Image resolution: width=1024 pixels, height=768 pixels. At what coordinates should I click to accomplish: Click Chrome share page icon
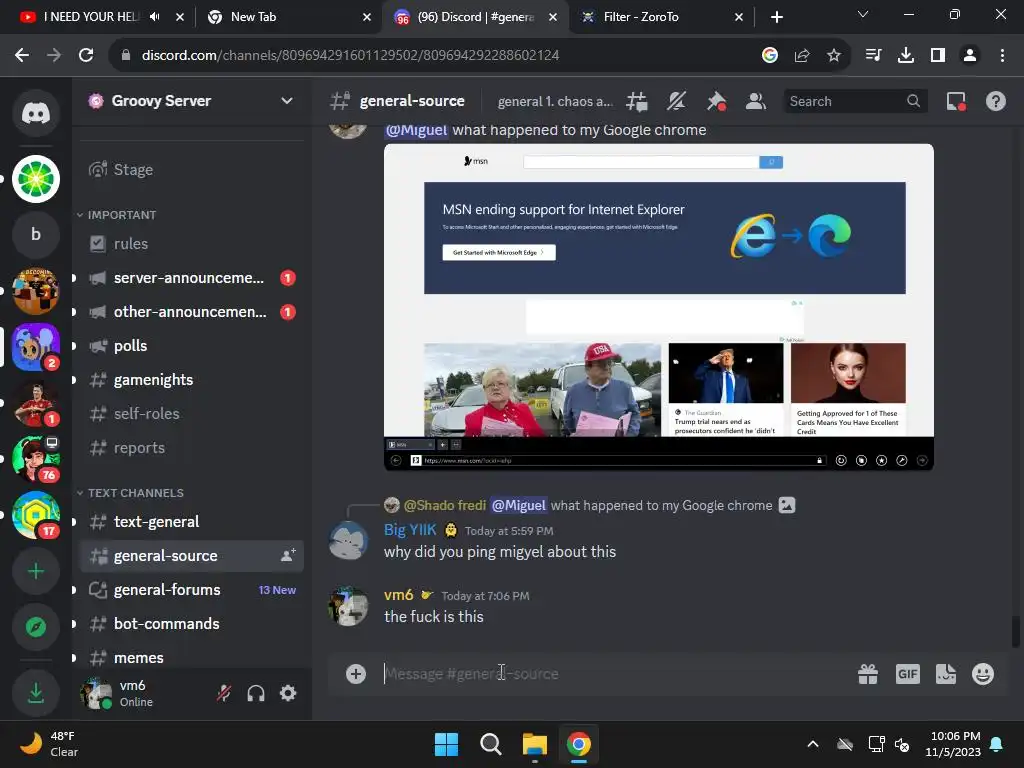(801, 56)
